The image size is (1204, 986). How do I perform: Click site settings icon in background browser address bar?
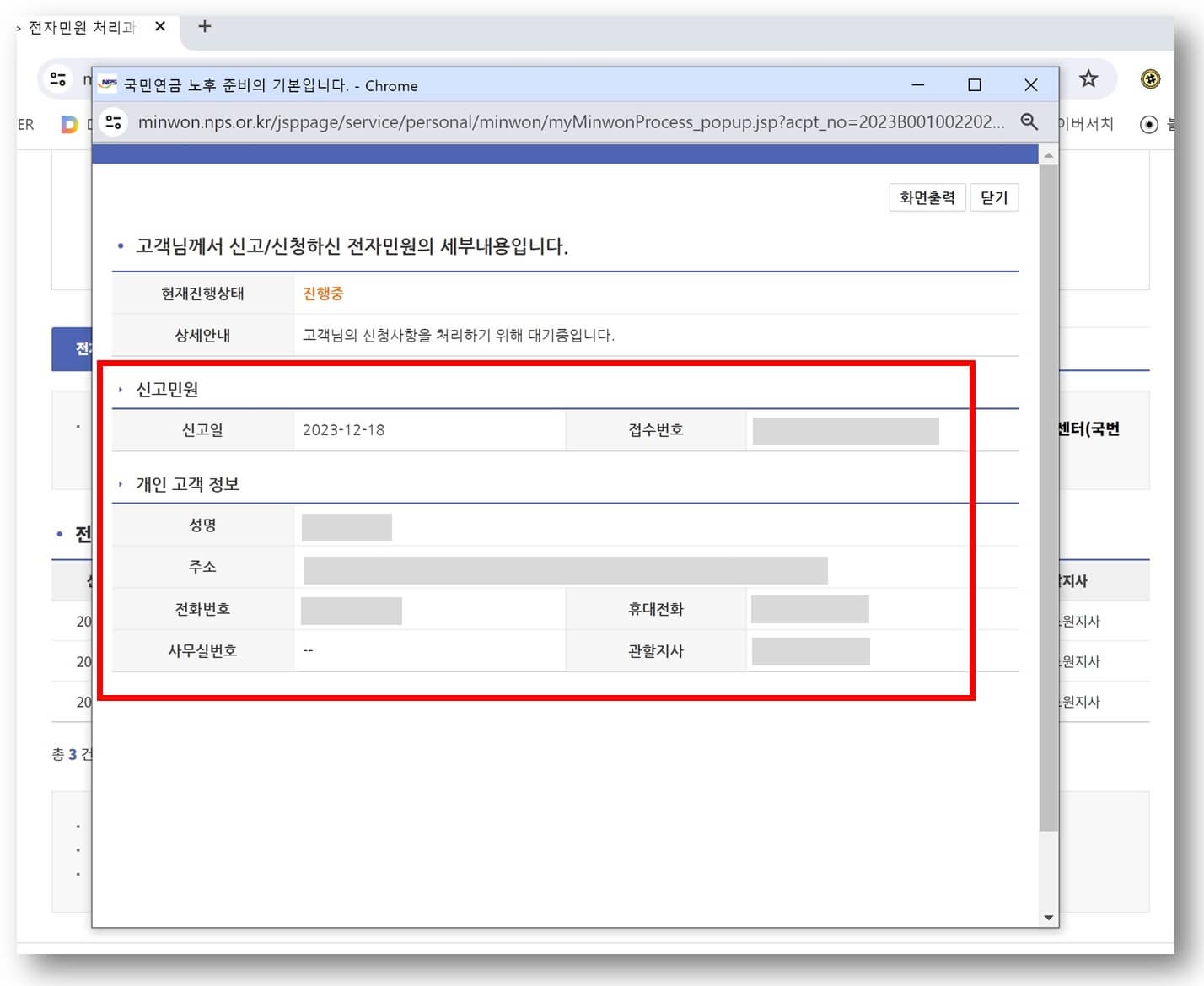58,79
